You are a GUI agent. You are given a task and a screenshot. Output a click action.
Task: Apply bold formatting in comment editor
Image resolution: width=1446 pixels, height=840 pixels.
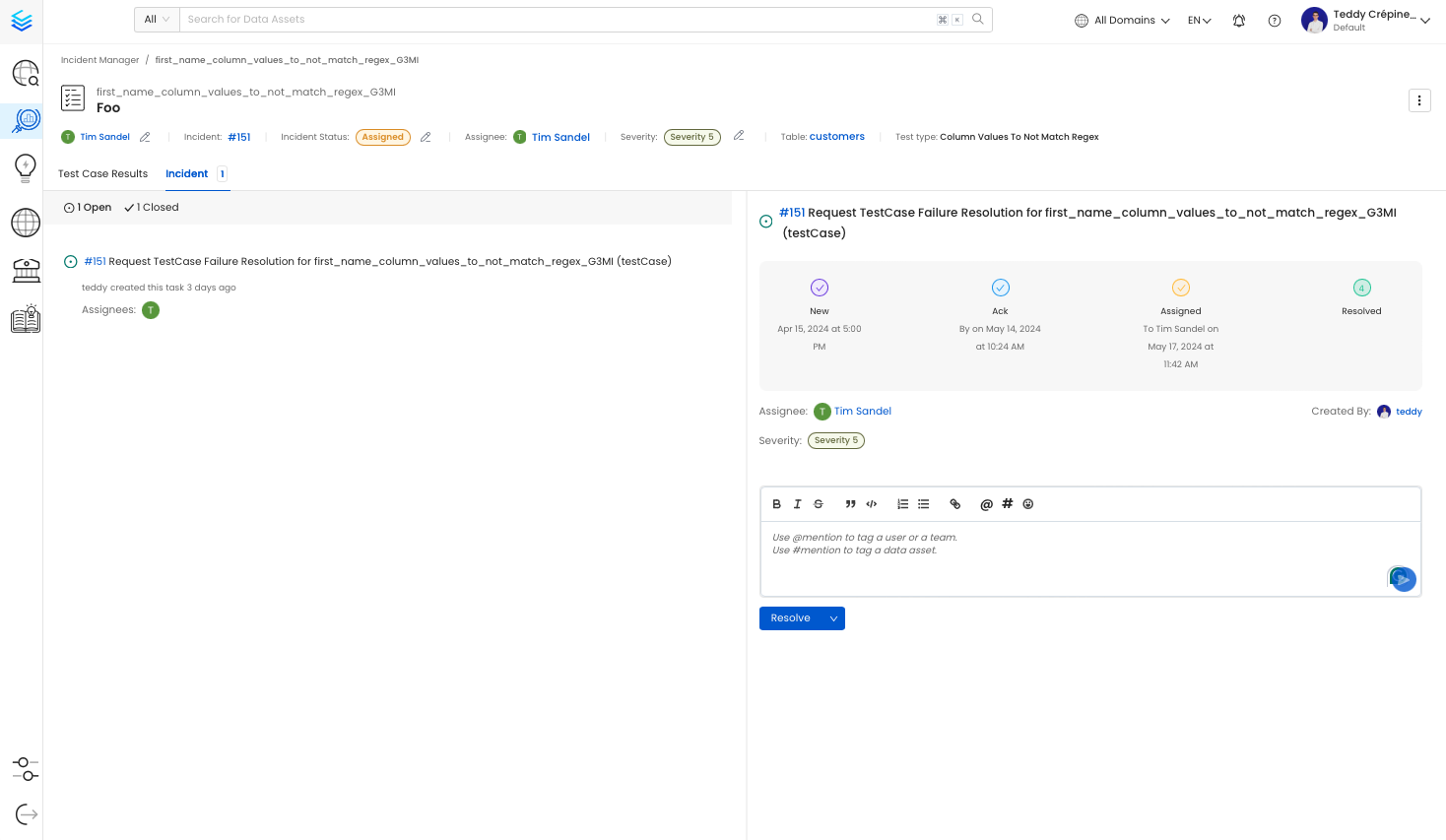coord(776,503)
